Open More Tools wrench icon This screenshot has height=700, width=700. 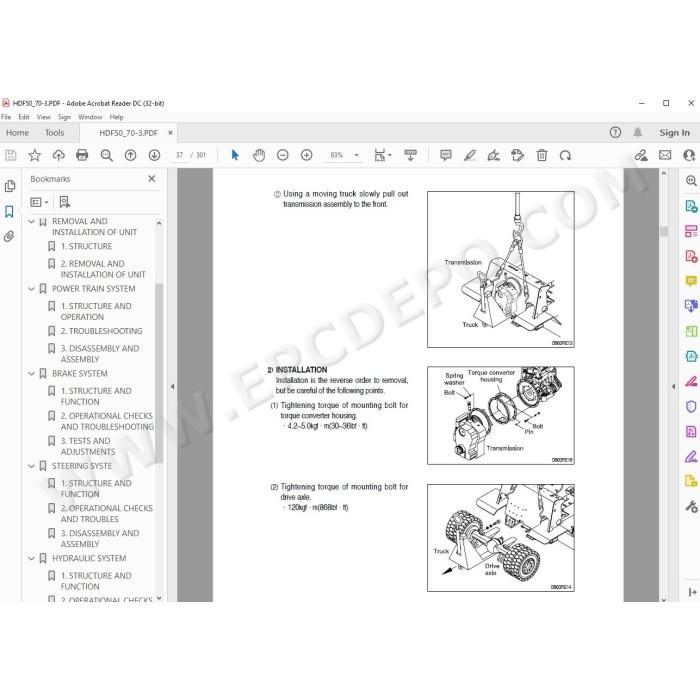[691, 507]
